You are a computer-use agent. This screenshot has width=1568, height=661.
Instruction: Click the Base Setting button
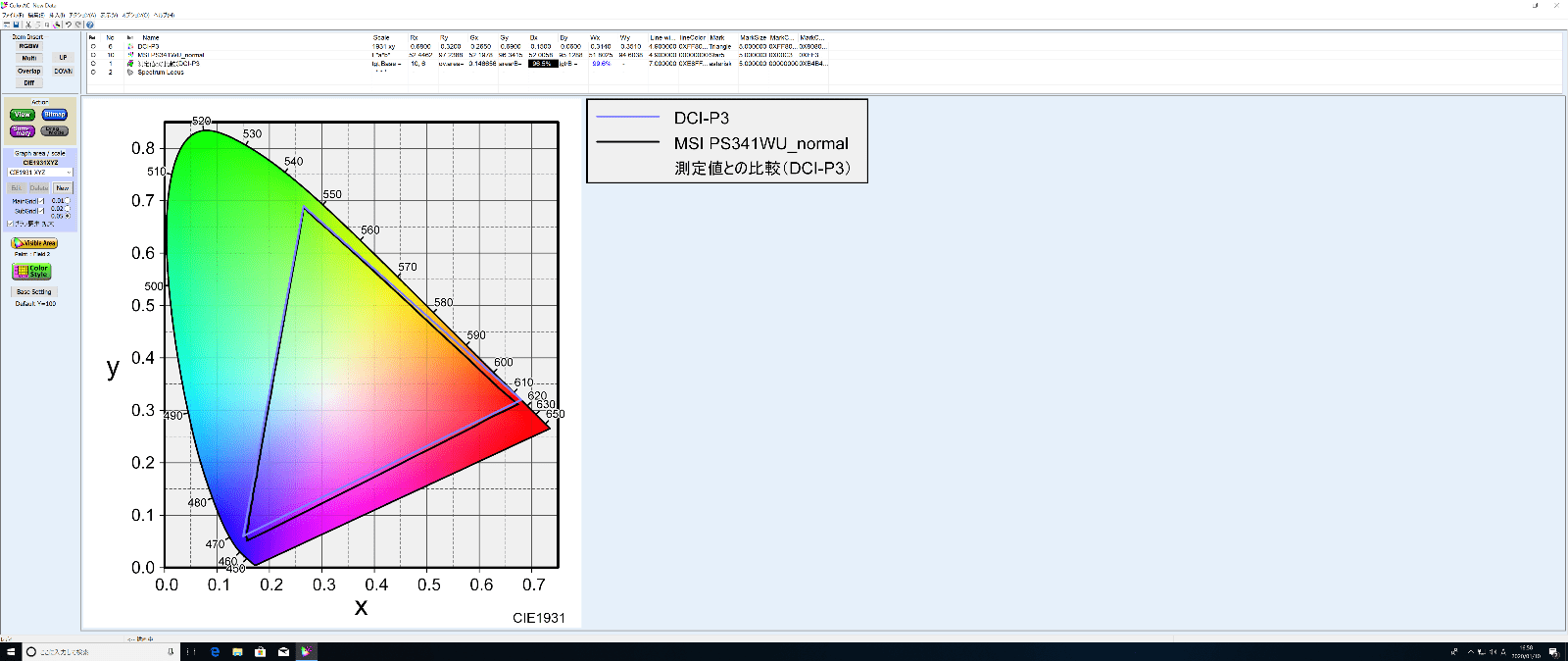point(34,292)
